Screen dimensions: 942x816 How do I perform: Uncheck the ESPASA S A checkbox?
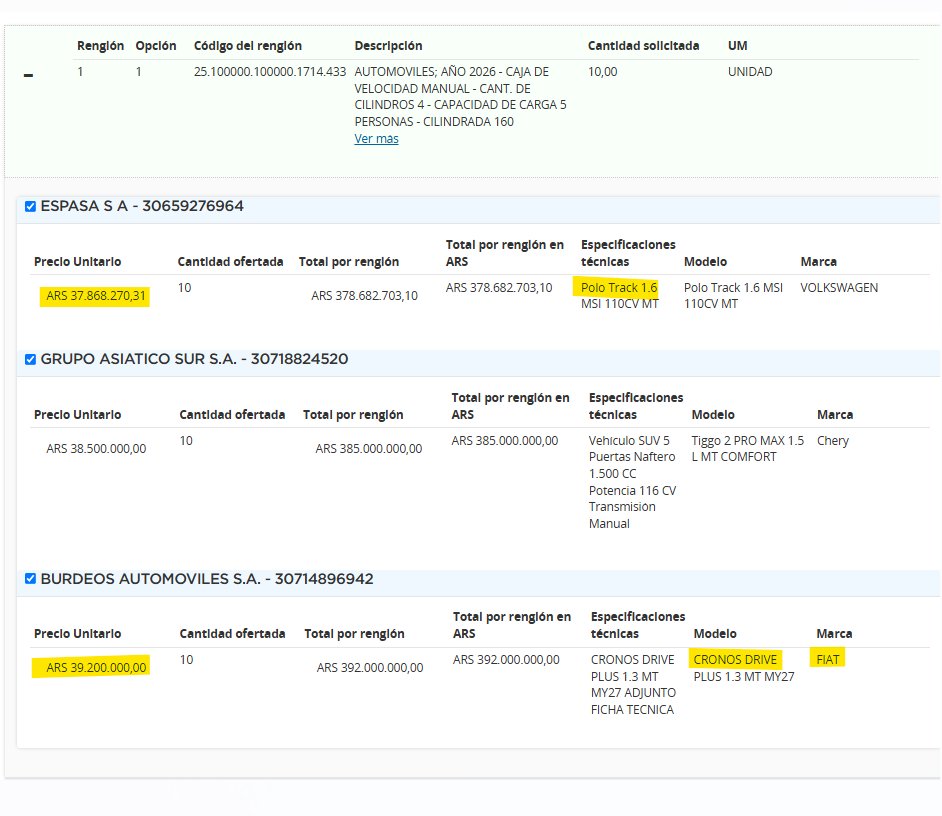click(30, 207)
